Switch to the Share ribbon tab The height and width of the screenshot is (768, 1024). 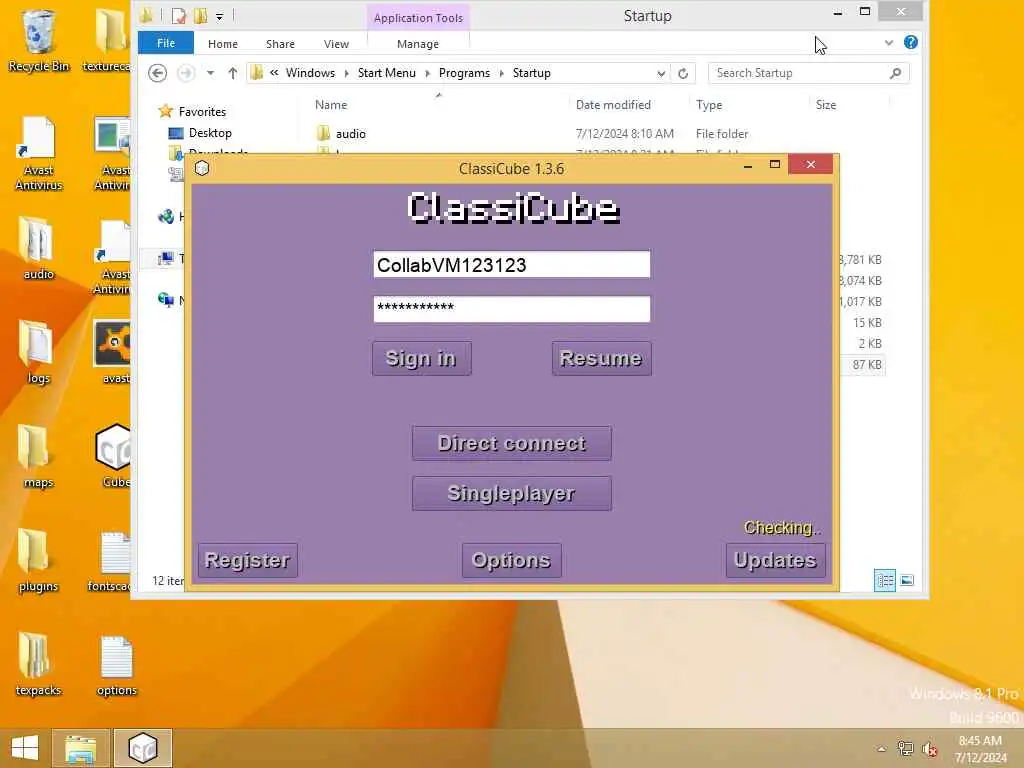click(280, 44)
